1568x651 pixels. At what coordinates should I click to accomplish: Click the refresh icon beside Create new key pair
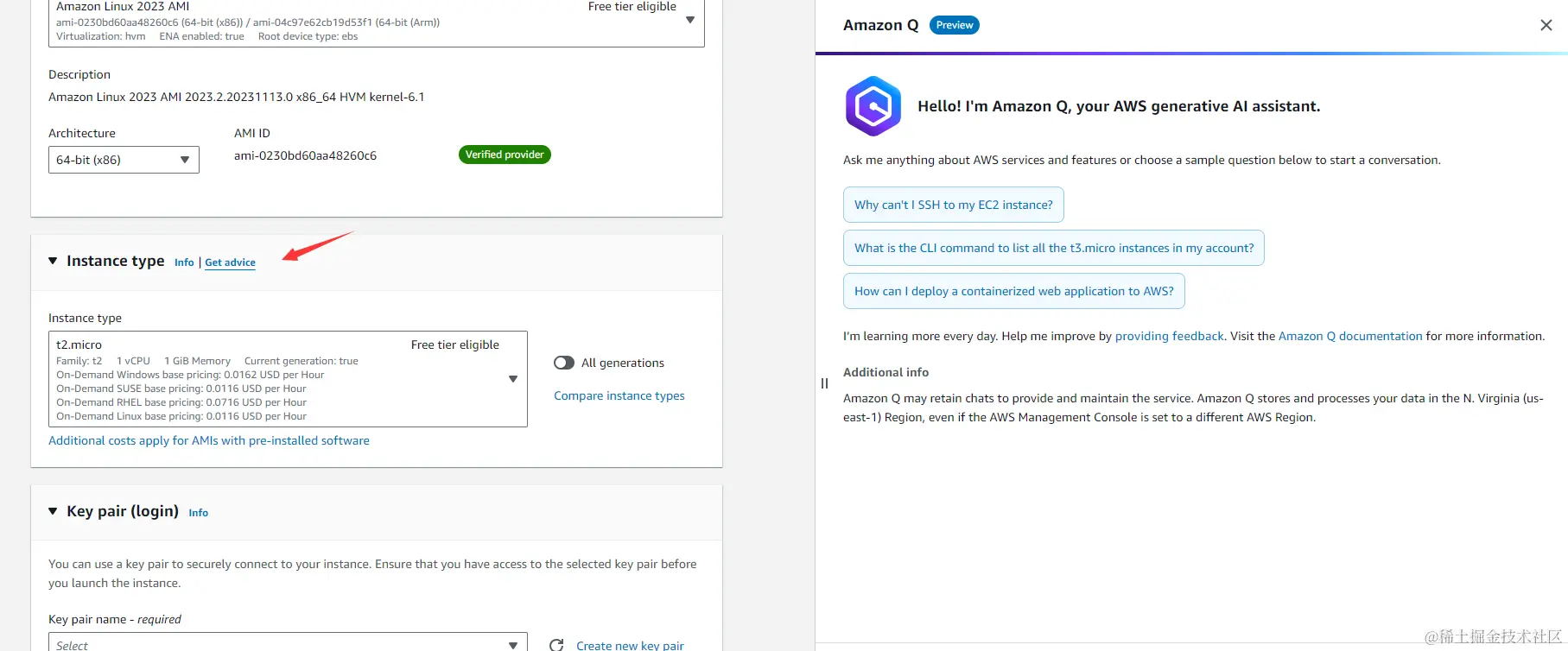coord(556,645)
